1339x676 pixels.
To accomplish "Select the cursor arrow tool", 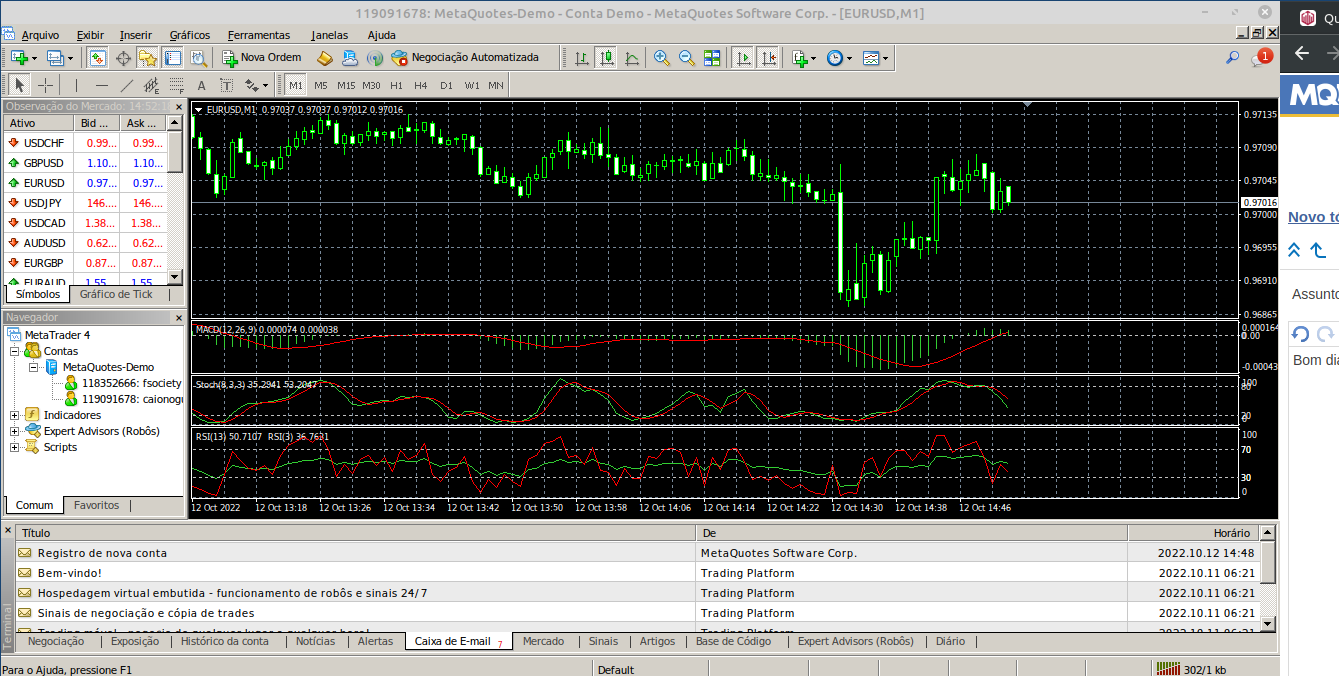I will (x=20, y=85).
